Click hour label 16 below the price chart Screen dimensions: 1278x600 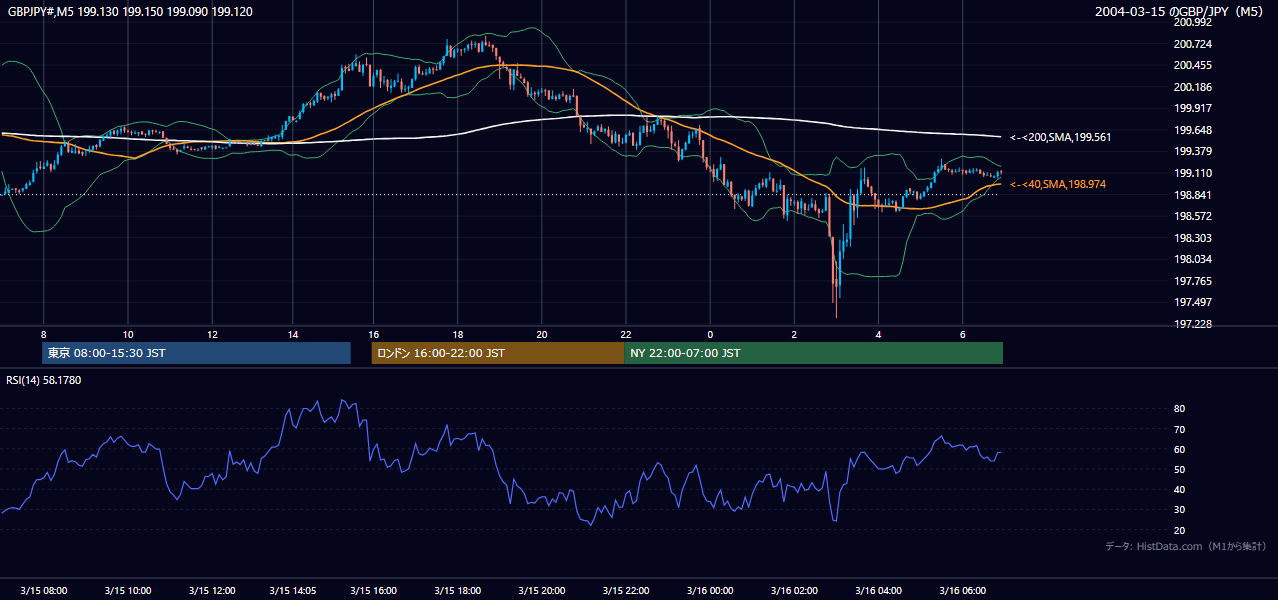[x=373, y=334]
